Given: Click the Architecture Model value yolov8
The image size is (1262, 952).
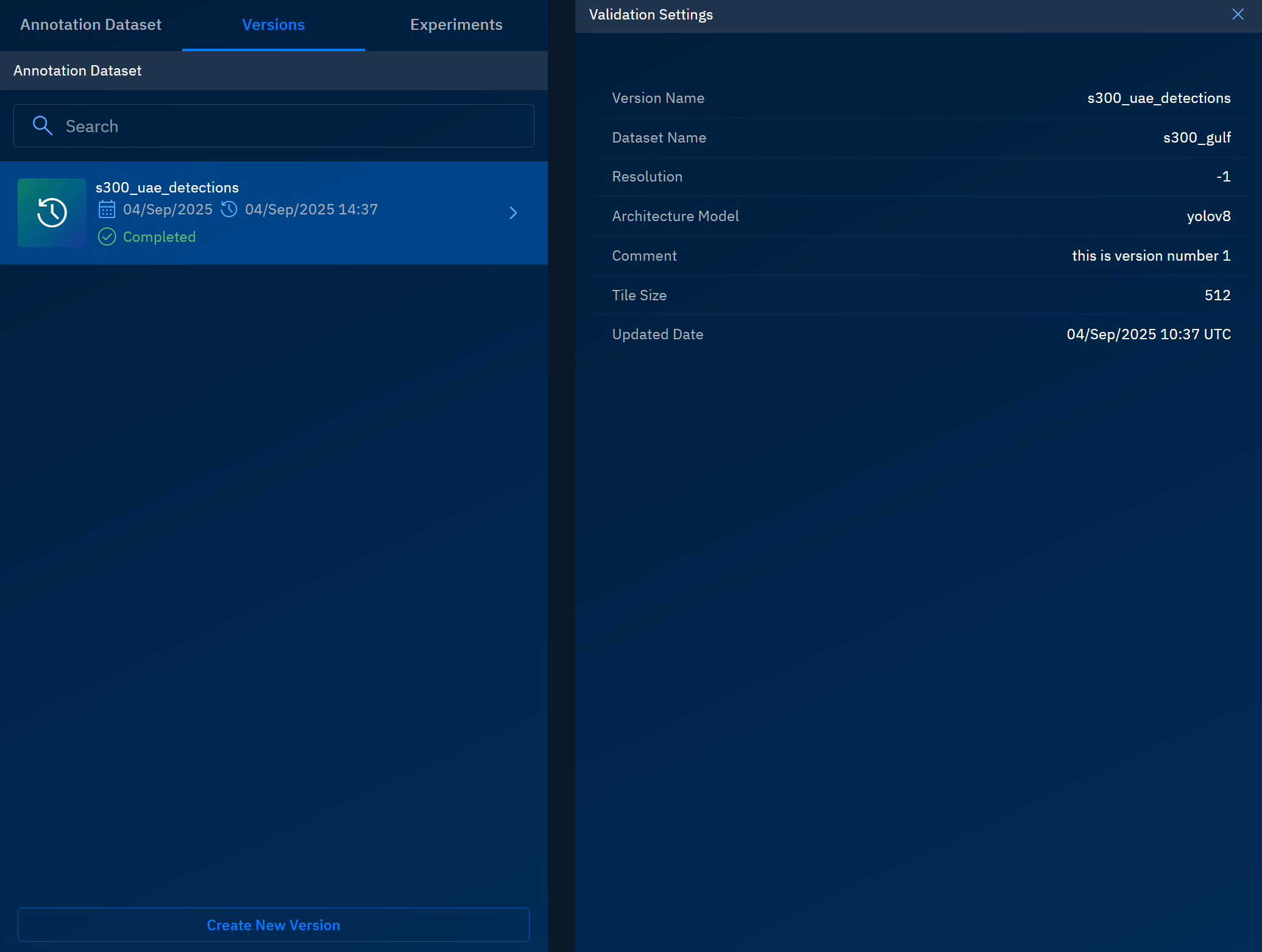Looking at the screenshot, I should pos(1208,216).
